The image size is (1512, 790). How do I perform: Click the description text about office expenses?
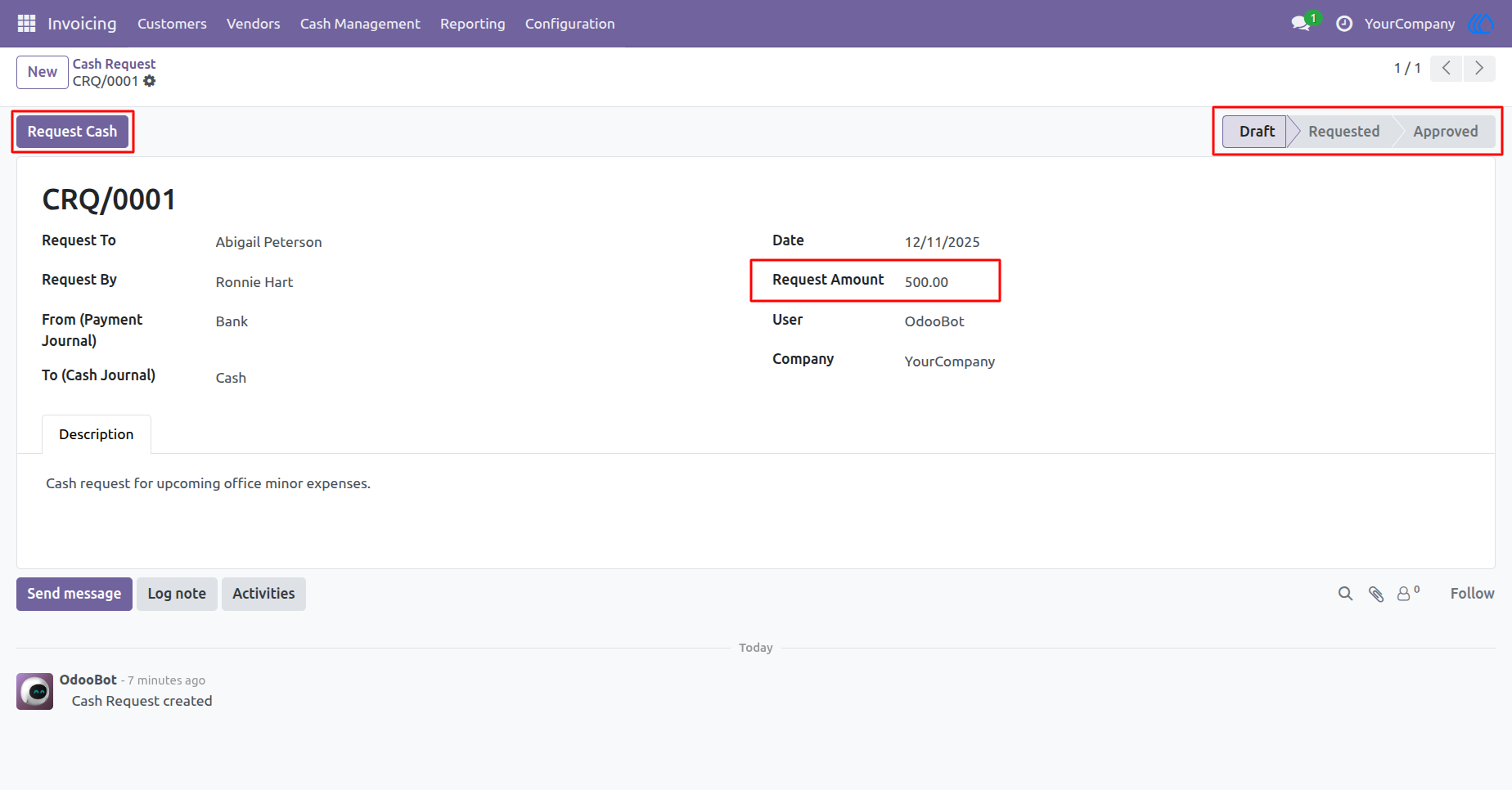208,483
